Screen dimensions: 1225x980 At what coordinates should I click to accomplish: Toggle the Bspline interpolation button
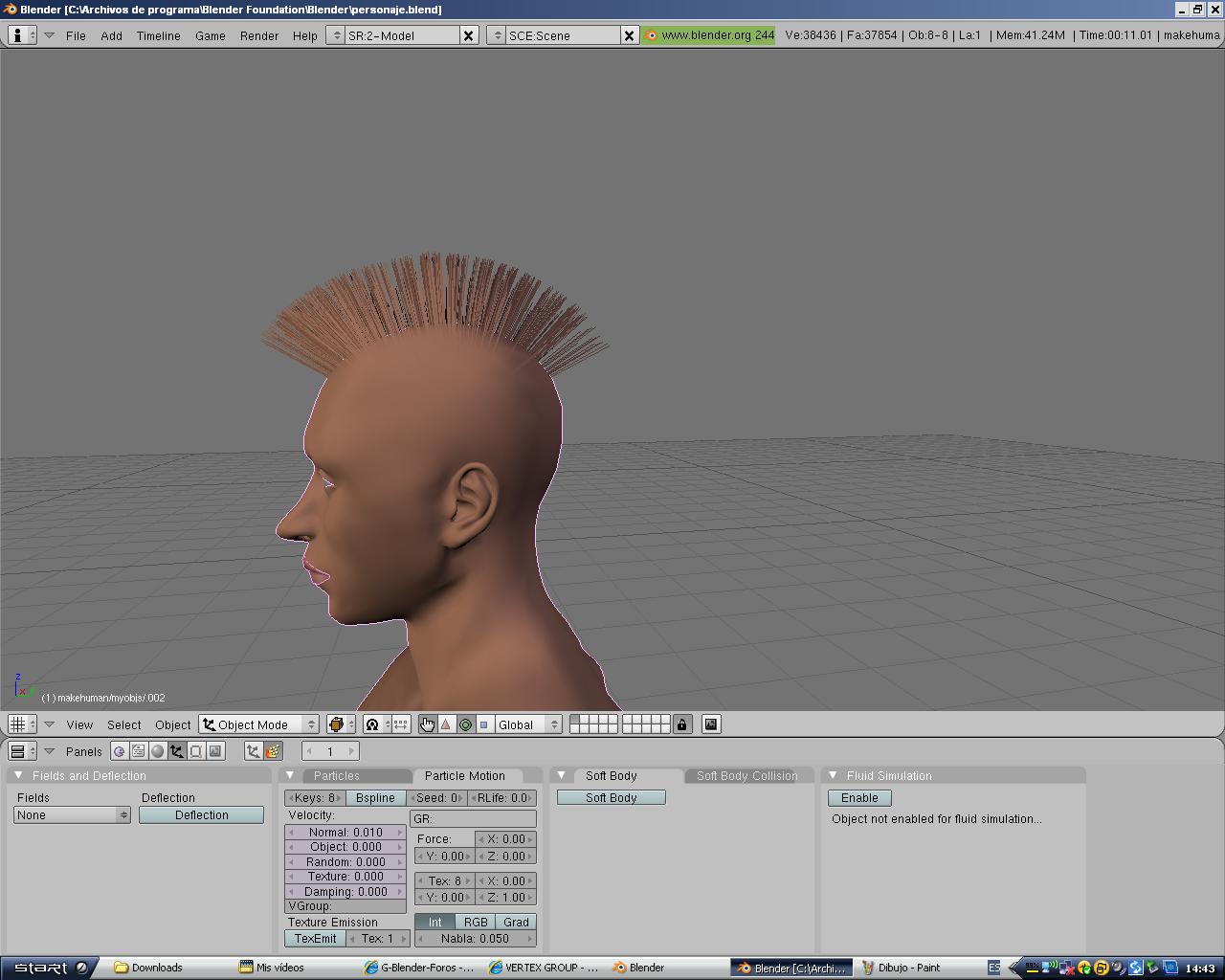(x=375, y=798)
